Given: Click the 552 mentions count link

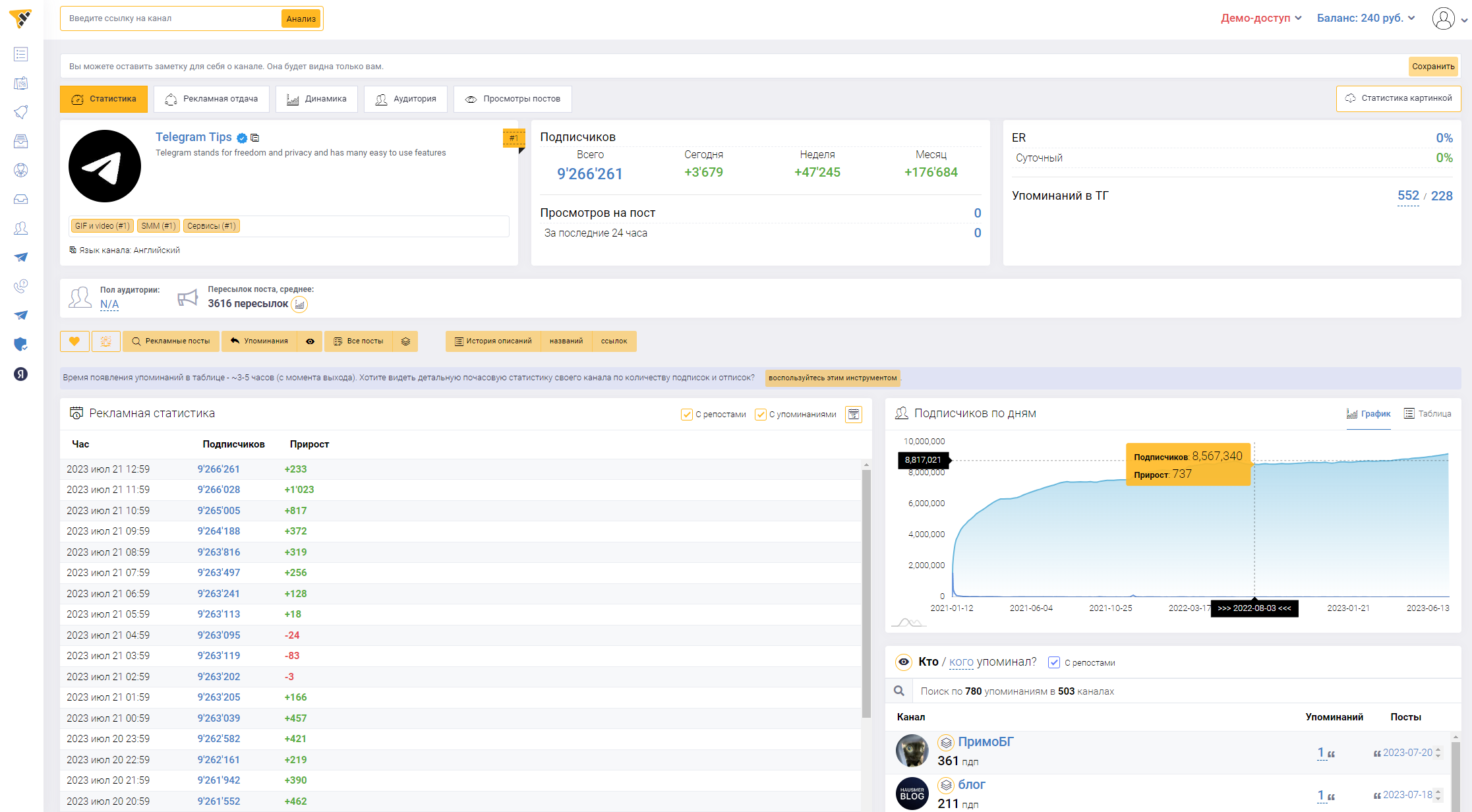Looking at the screenshot, I should pyautogui.click(x=1408, y=196).
